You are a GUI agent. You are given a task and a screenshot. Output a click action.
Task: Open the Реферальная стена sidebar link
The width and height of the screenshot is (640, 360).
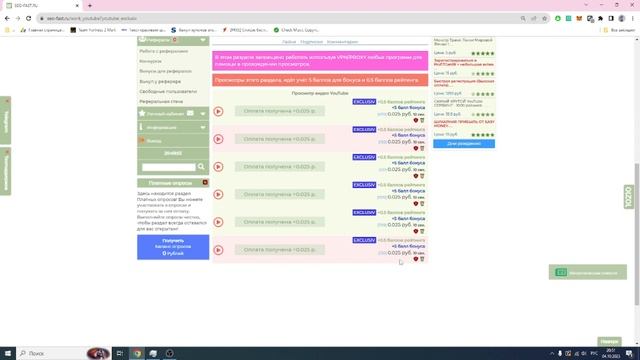(161, 101)
